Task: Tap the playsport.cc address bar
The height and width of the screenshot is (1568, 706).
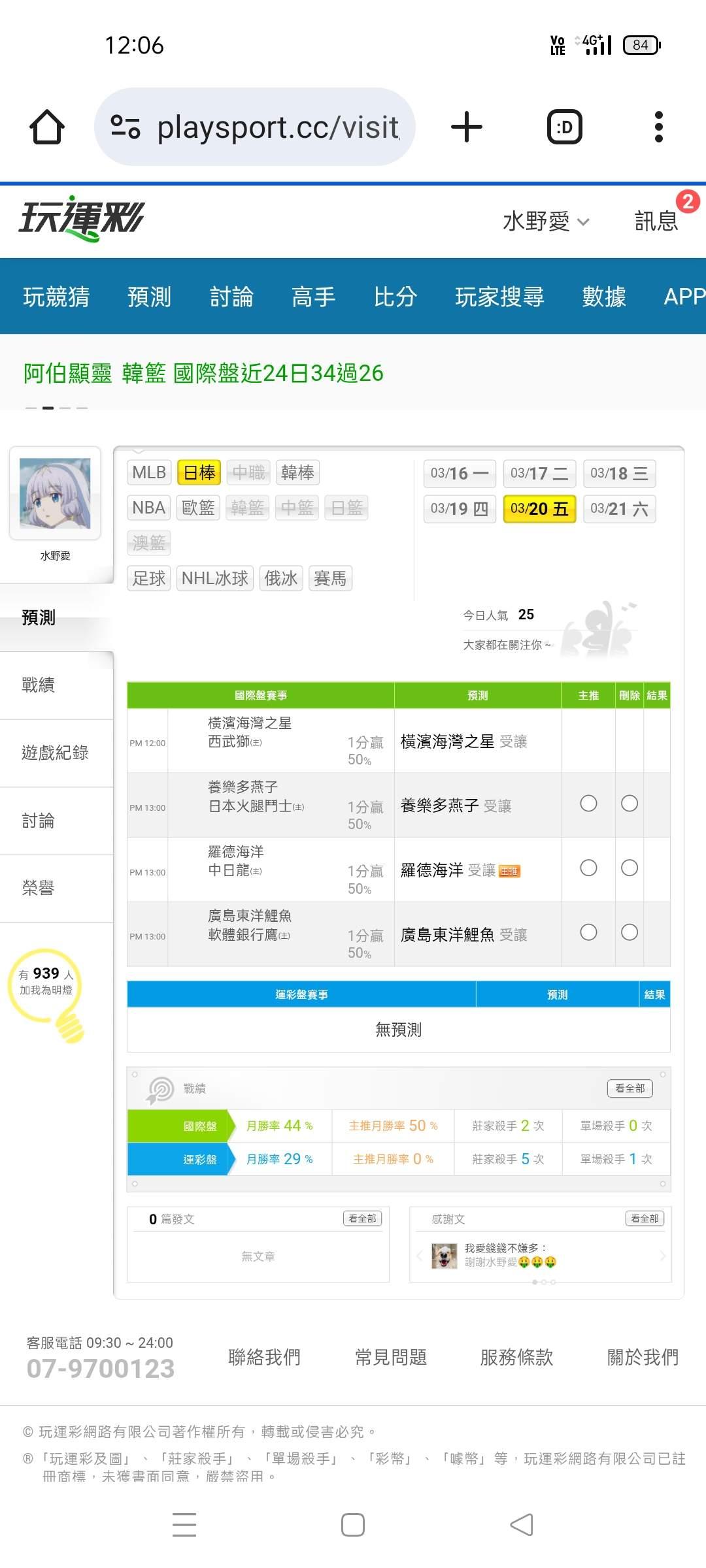Action: point(255,127)
